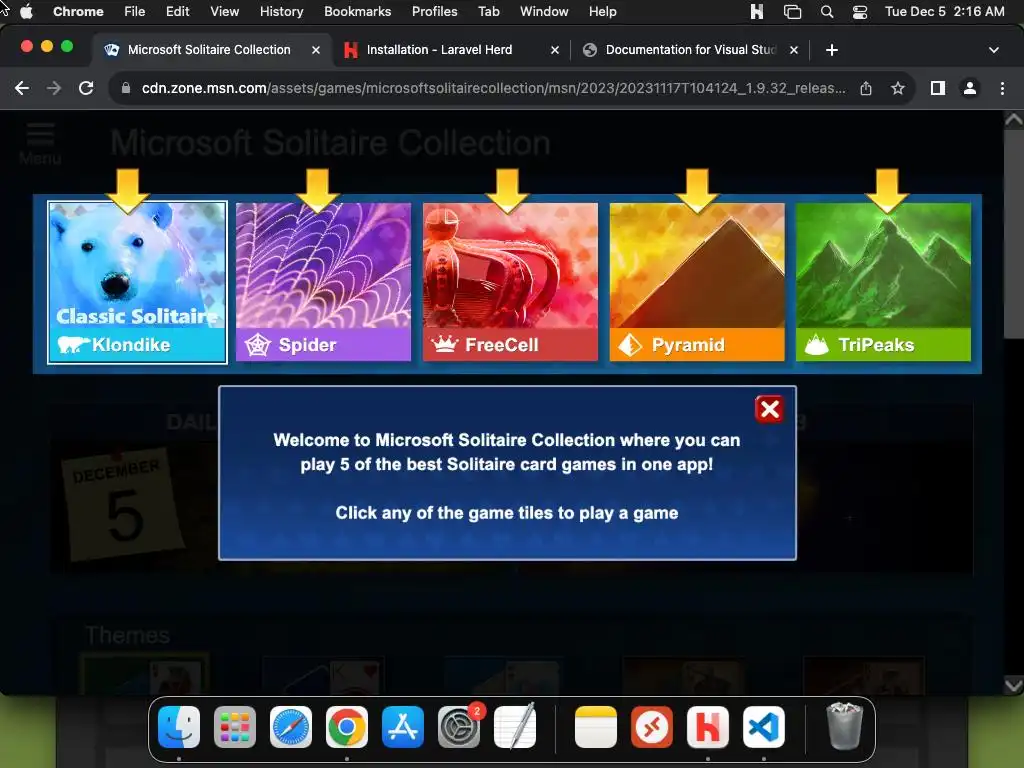Viewport: 1024px width, 768px height.
Task: Close the welcome dialog with red X
Action: tap(769, 409)
